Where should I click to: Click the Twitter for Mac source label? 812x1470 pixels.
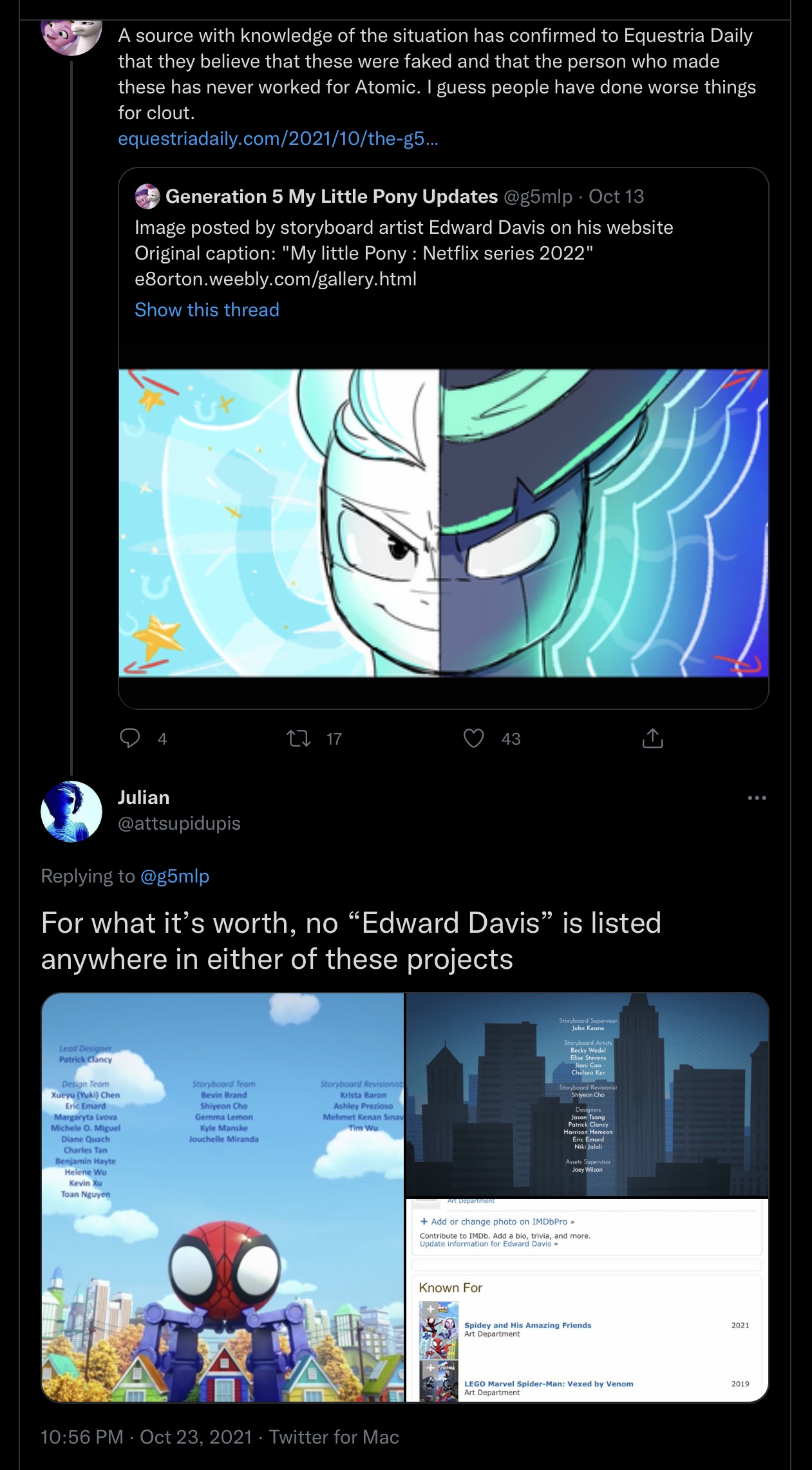pos(334,1437)
